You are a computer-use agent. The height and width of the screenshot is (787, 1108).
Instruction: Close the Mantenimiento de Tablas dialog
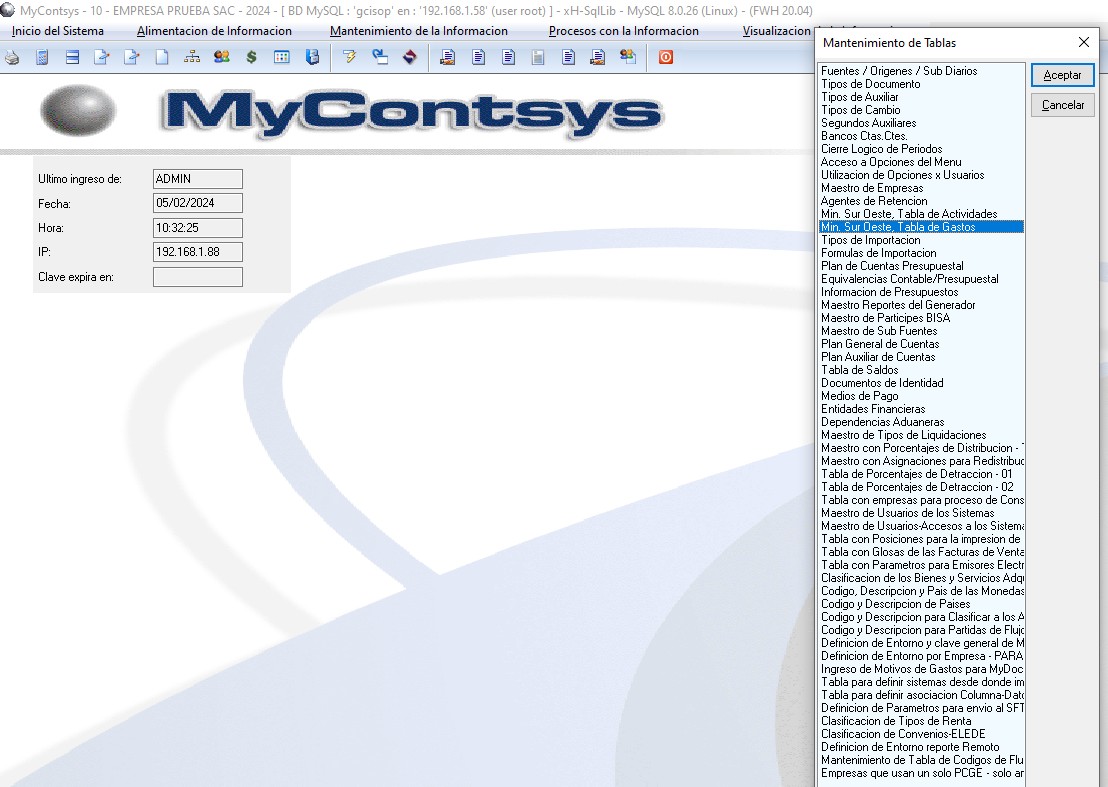[1084, 43]
